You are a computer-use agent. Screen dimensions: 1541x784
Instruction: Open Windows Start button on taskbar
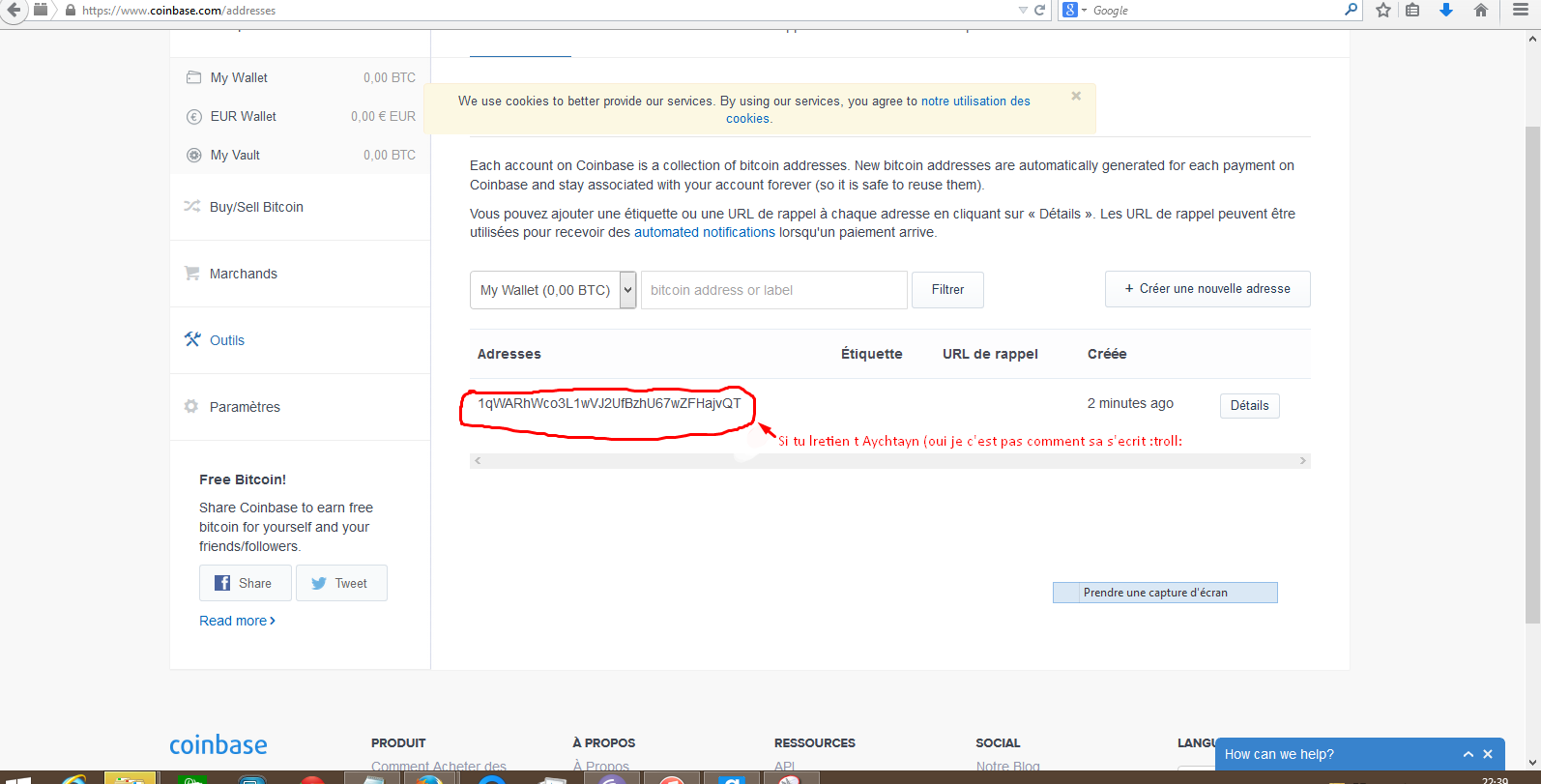pyautogui.click(x=17, y=779)
